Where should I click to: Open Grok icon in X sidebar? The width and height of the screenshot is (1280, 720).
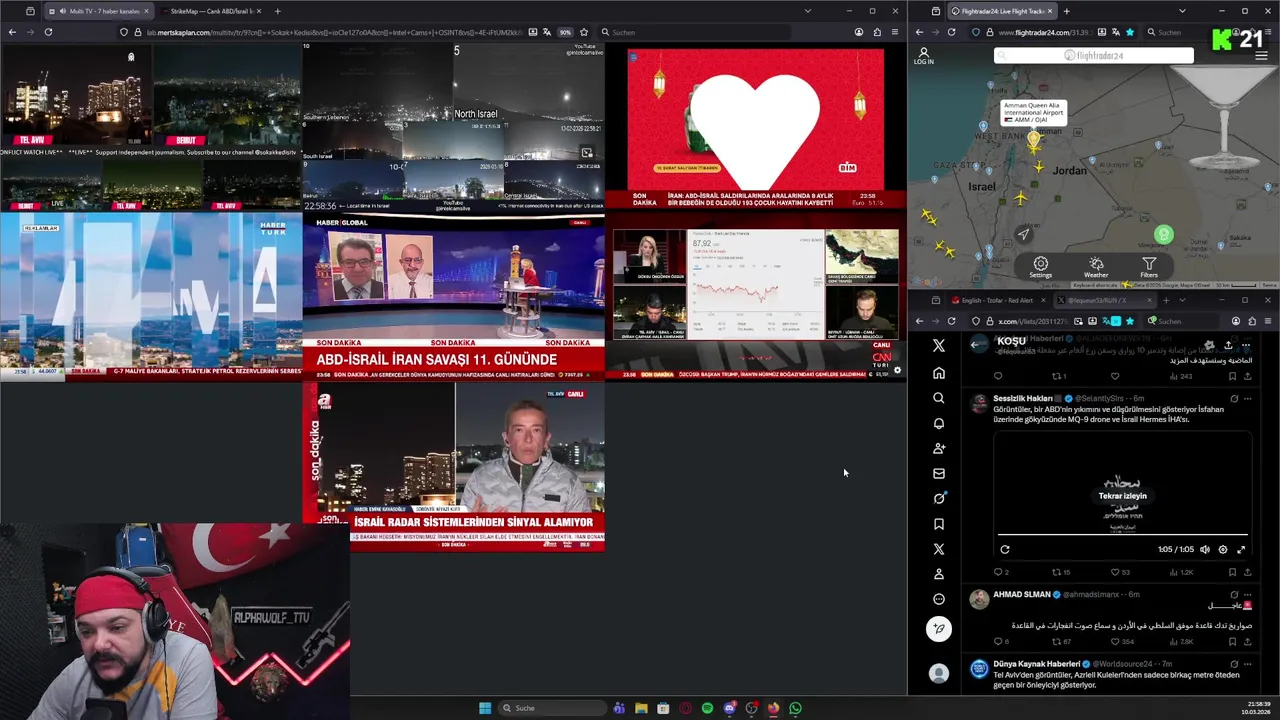click(x=938, y=498)
